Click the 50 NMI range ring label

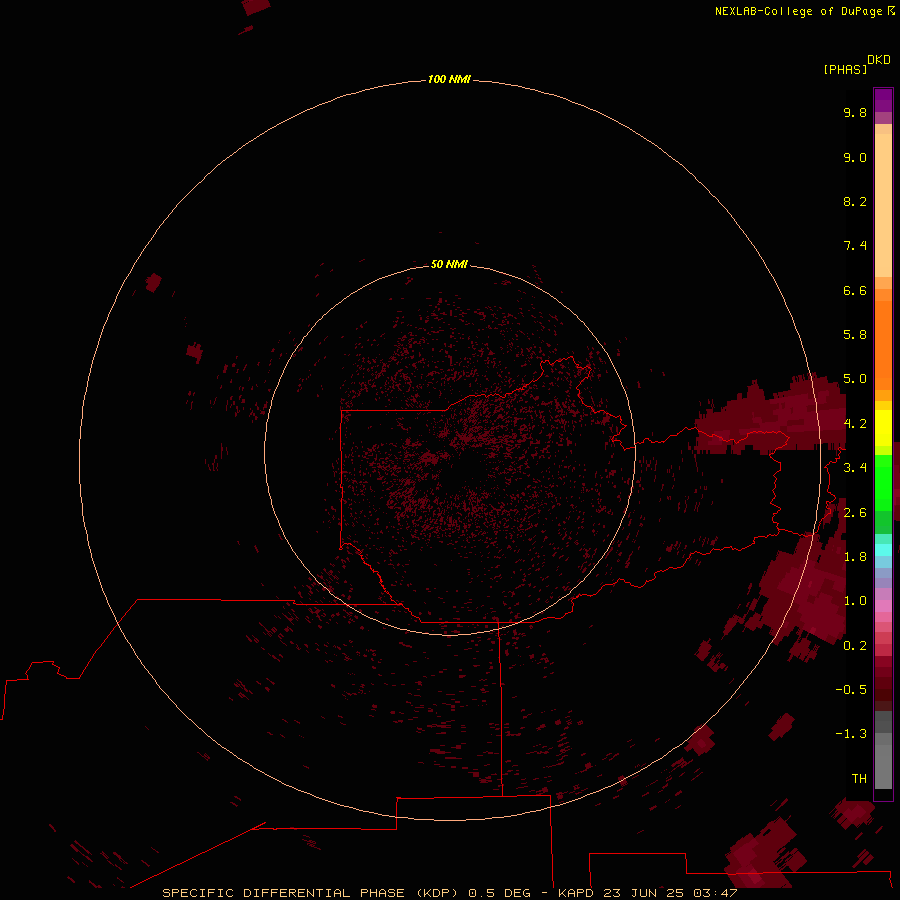coord(449,264)
